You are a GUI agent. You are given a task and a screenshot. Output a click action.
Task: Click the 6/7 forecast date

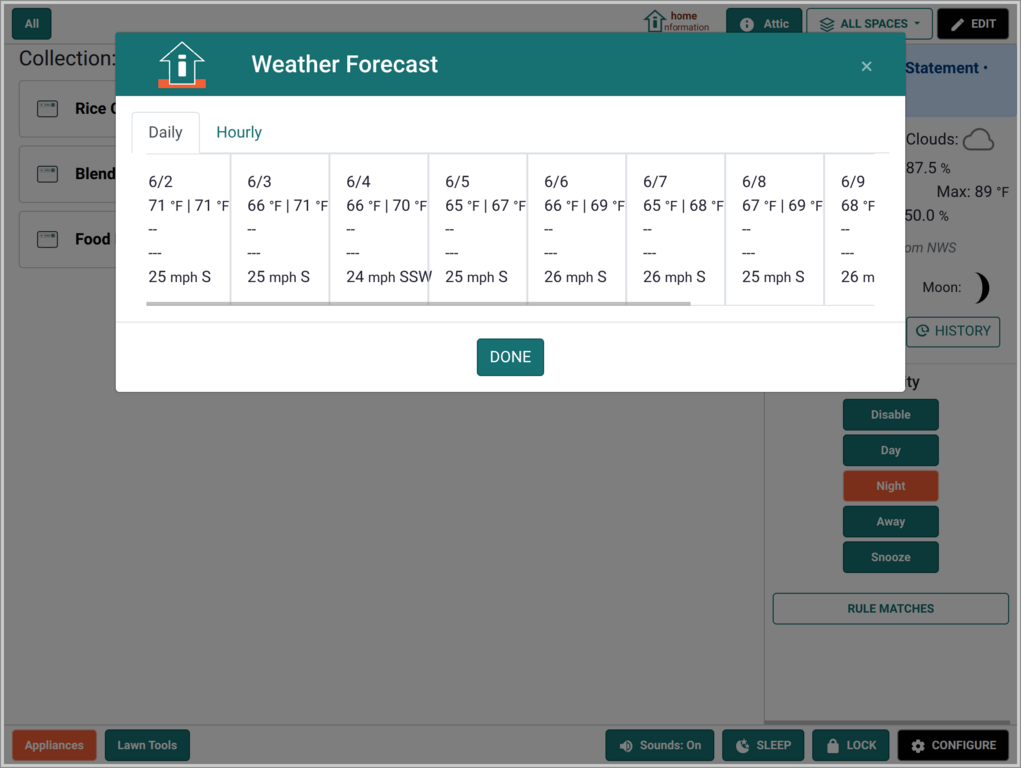pyautogui.click(x=655, y=182)
